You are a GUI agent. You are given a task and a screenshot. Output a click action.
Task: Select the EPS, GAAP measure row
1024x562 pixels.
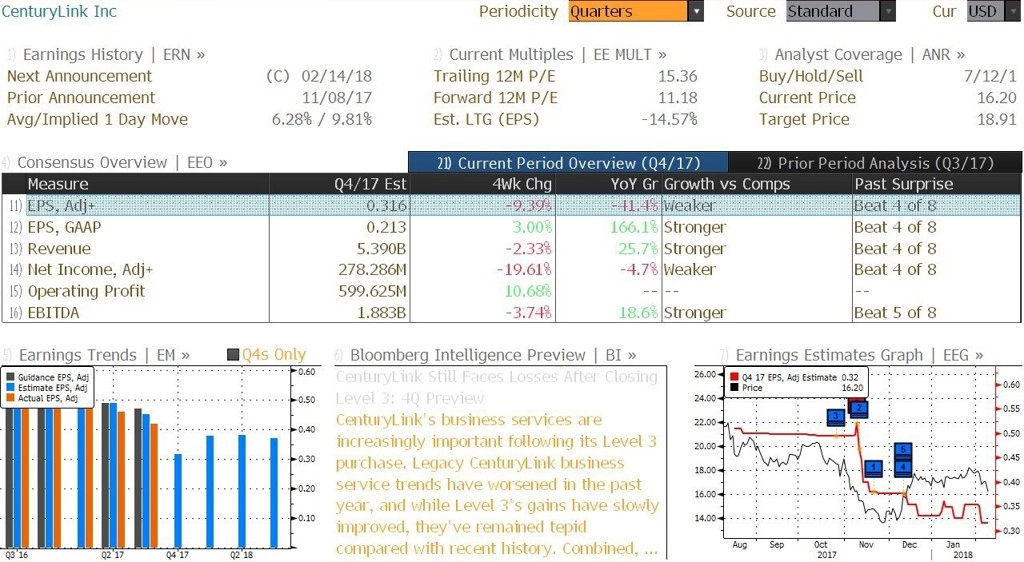click(511, 227)
